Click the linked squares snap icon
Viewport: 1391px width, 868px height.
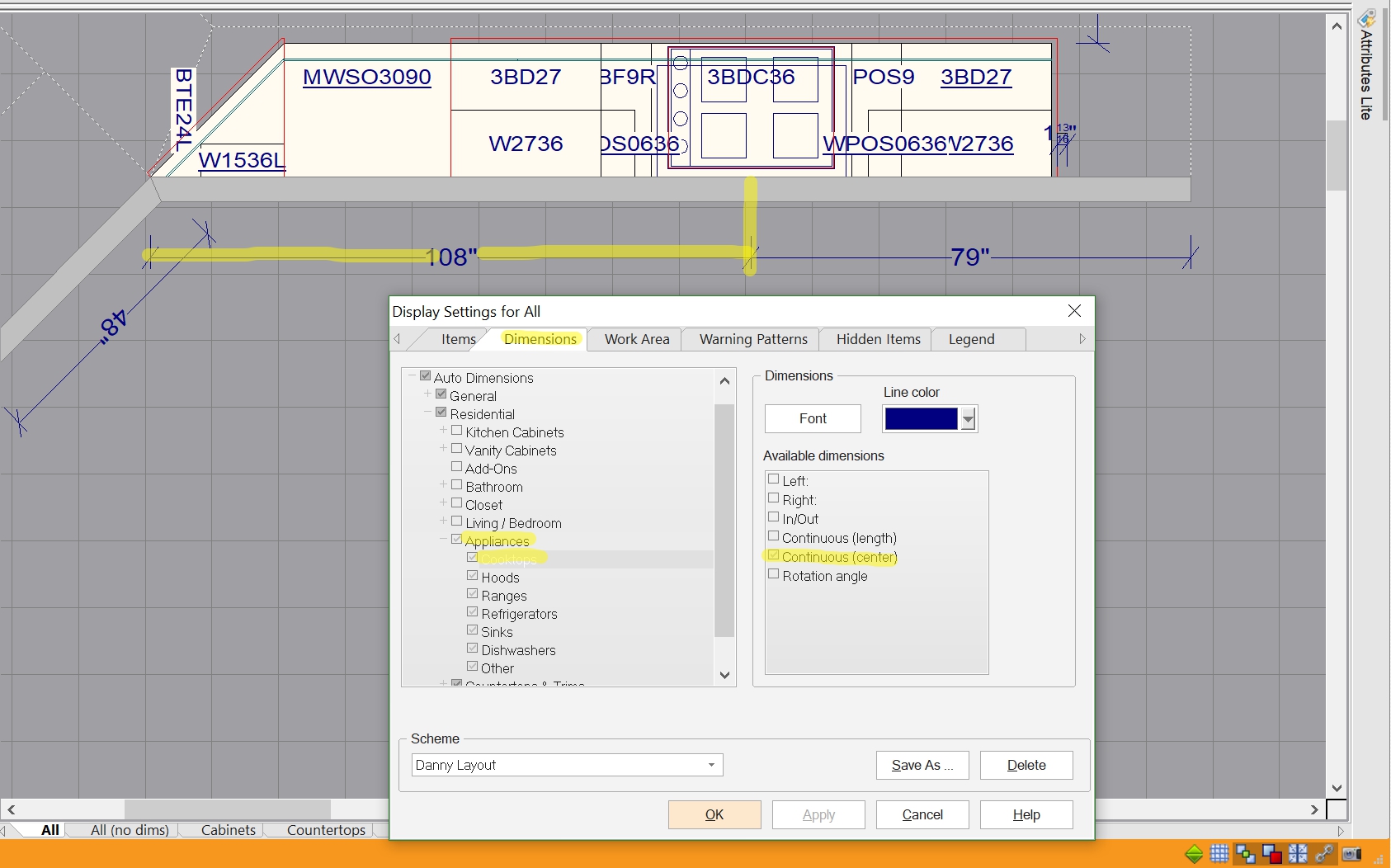pyautogui.click(x=1246, y=854)
